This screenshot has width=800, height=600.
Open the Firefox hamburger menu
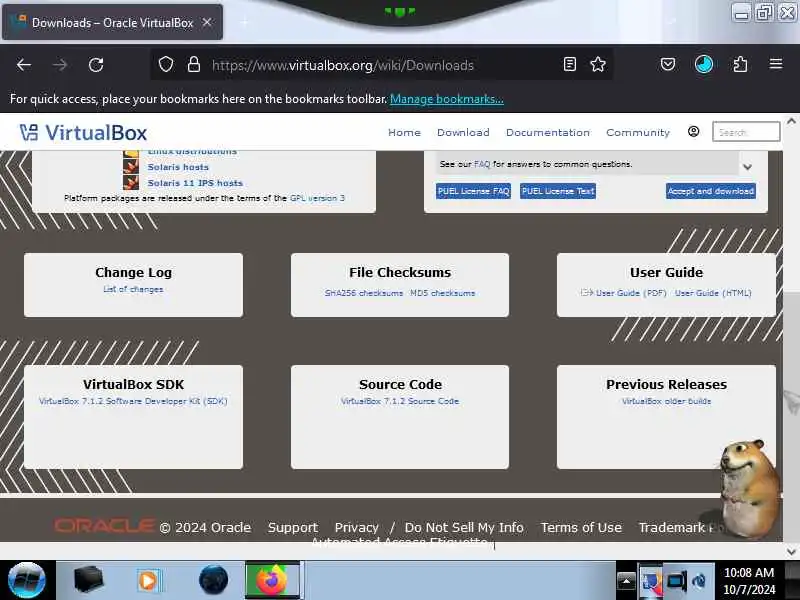point(776,64)
